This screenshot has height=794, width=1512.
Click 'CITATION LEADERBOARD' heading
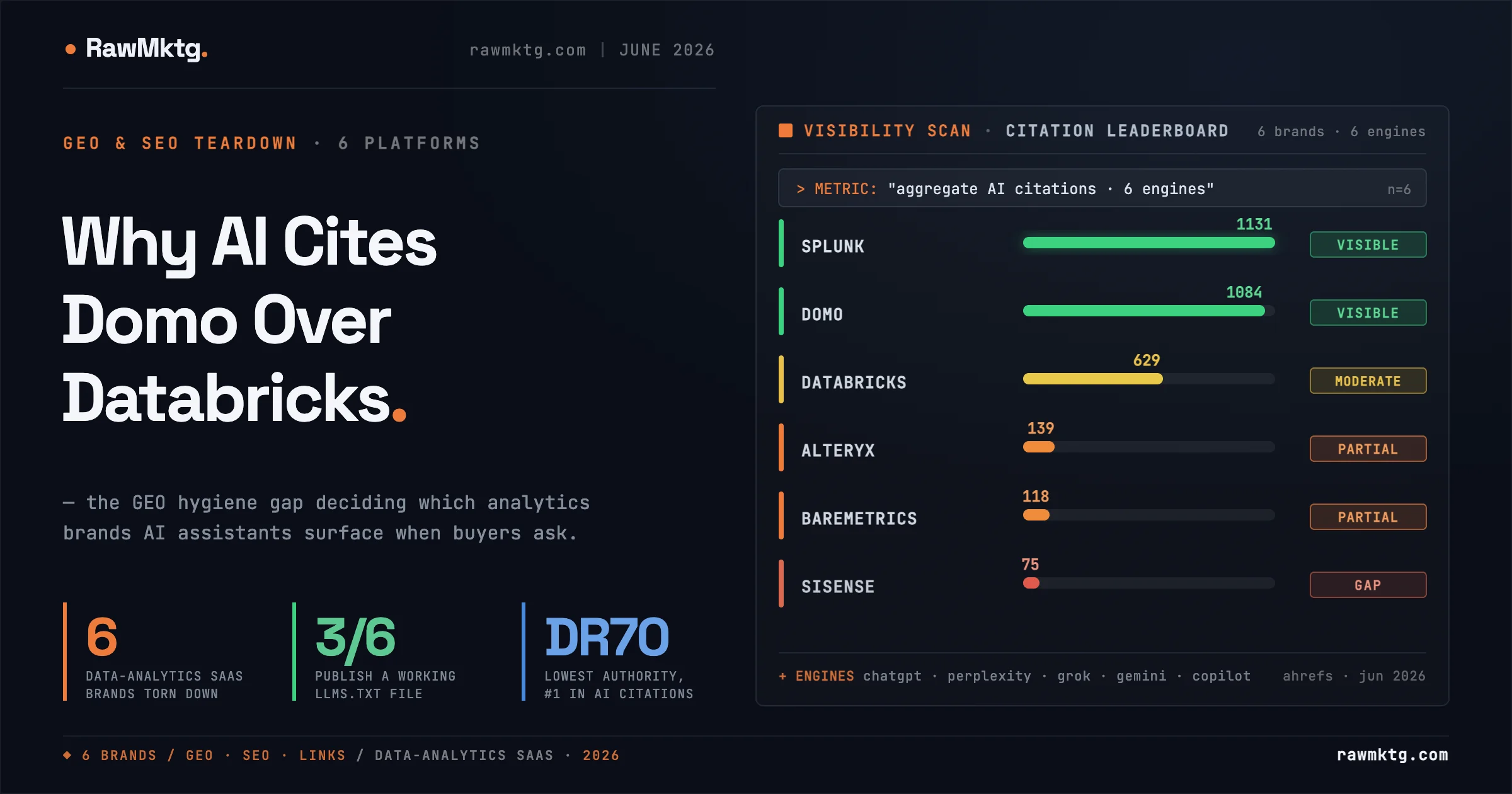[x=1117, y=130]
